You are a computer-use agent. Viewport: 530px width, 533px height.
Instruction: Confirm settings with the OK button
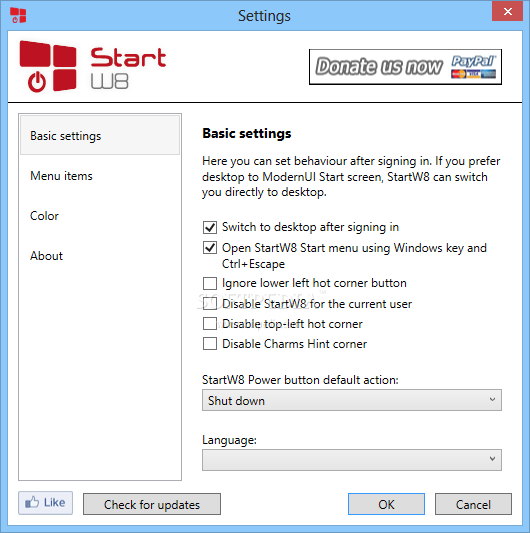tap(386, 504)
